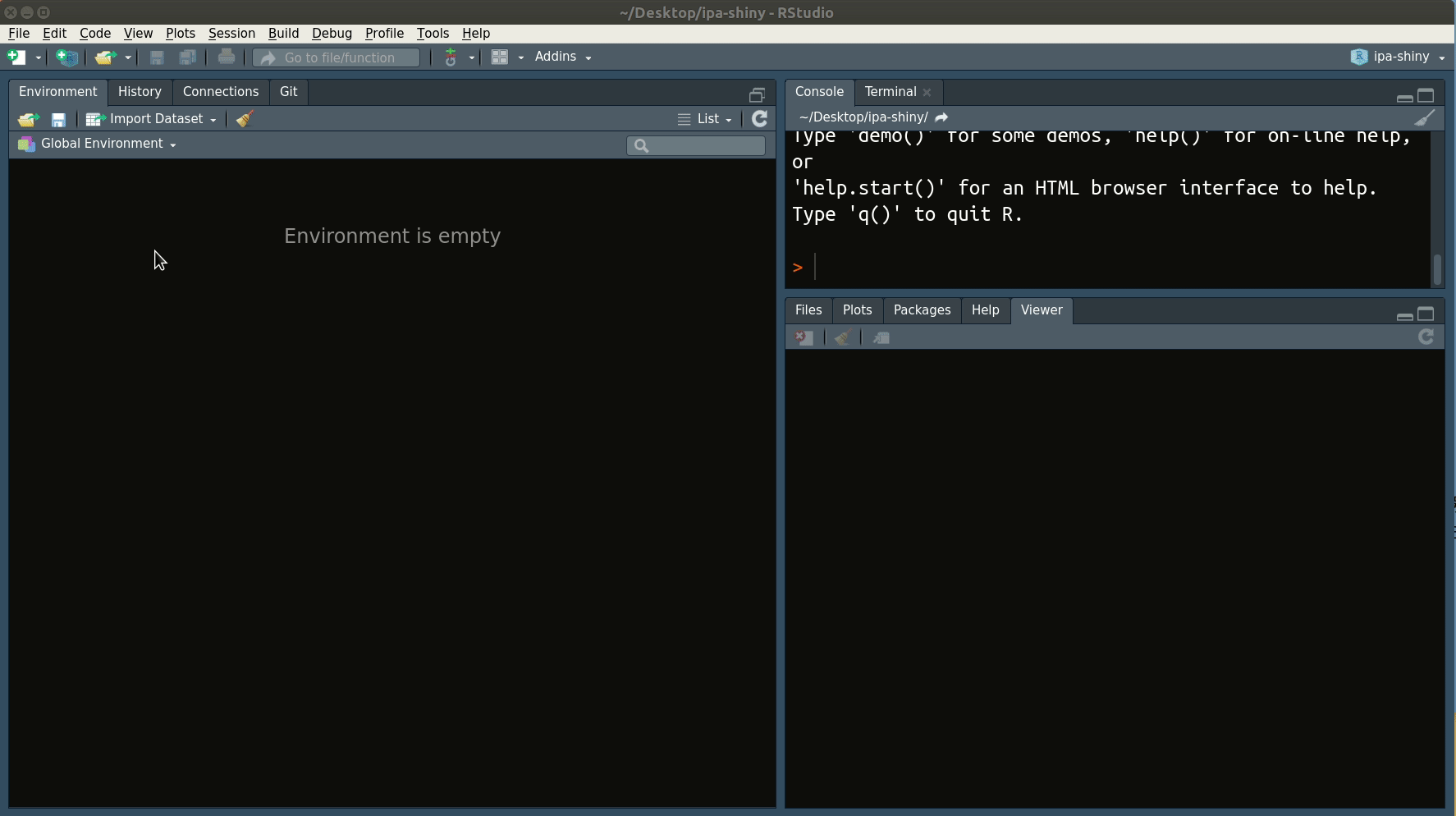
Task: Switch to the Help tab in the lower pane
Action: coord(985,310)
